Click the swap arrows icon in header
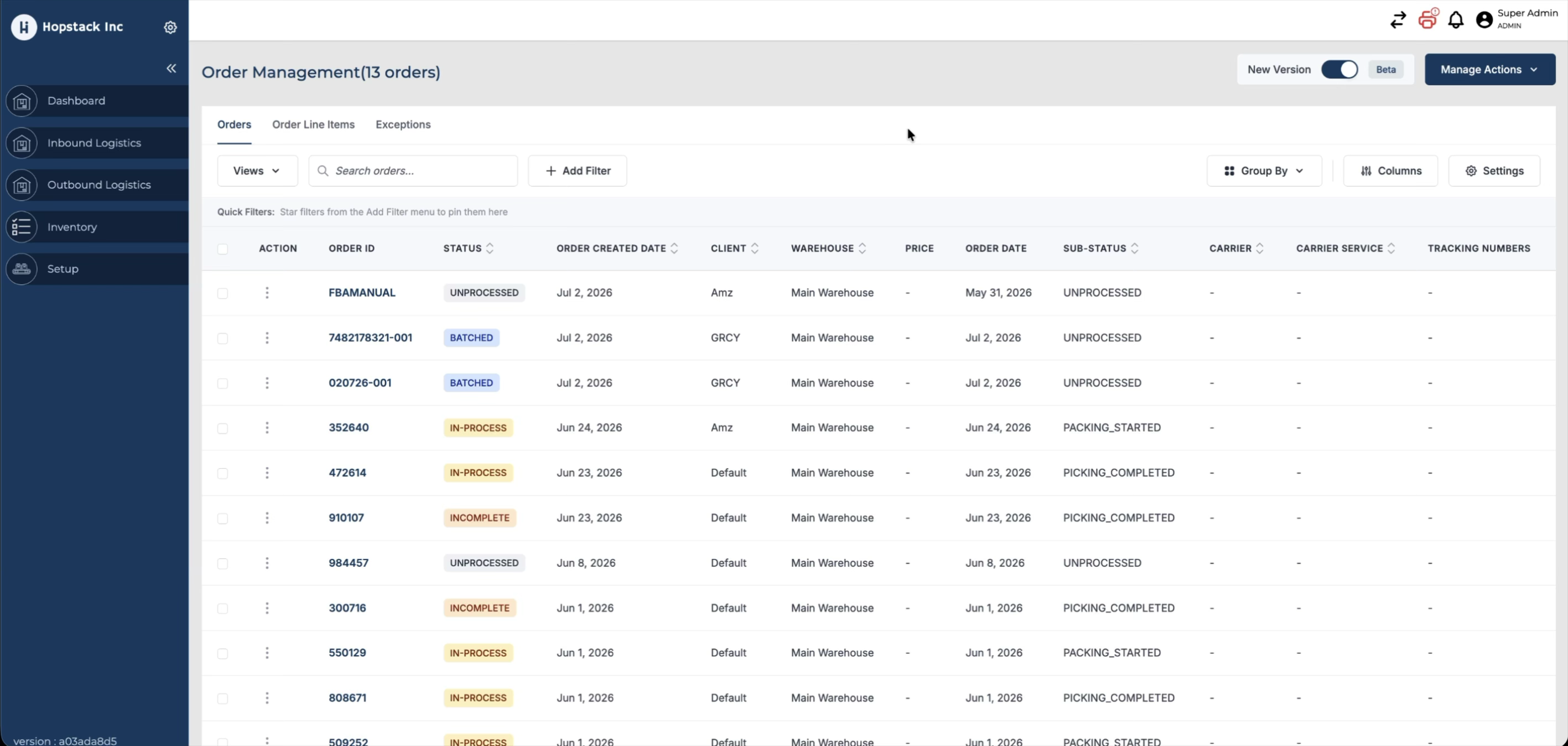Screen dimensions: 1568x746 click(x=1398, y=20)
